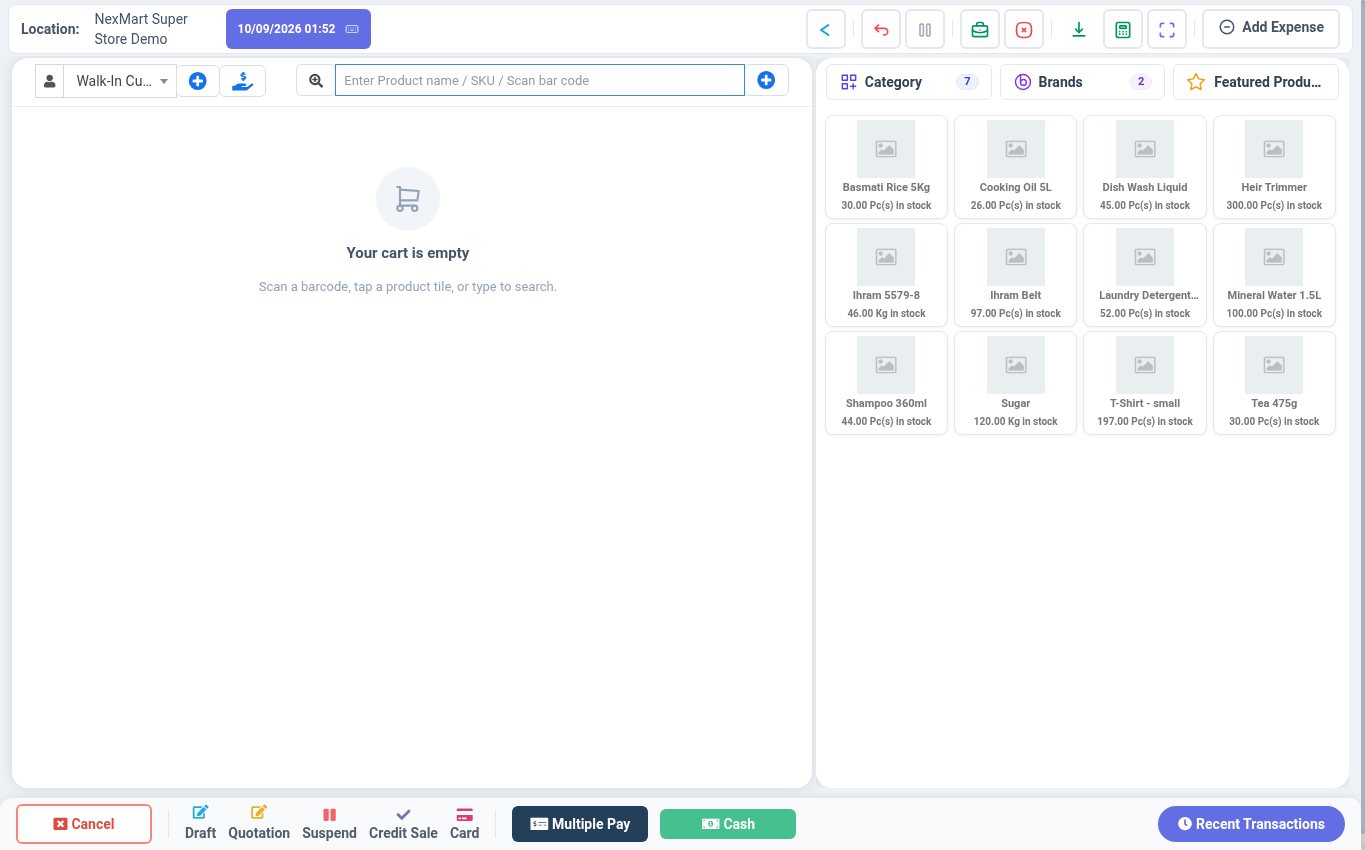Add new customer with plus icon

[198, 81]
